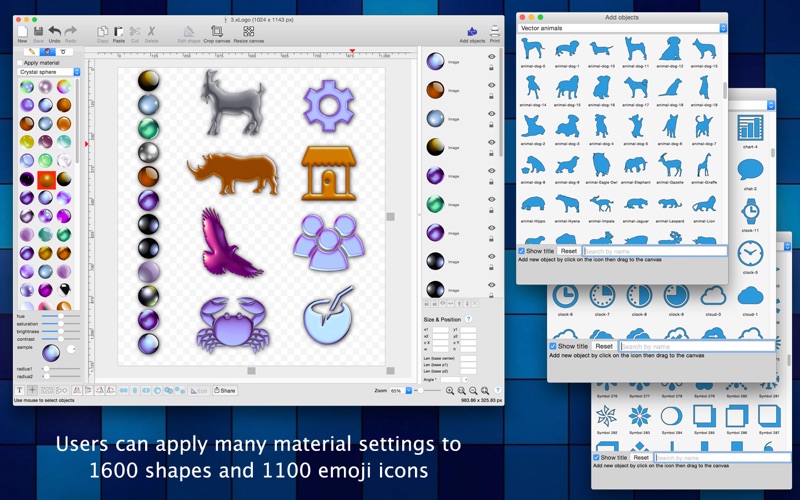This screenshot has height=500, width=800.
Task: Click the Print icon
Action: point(494,32)
